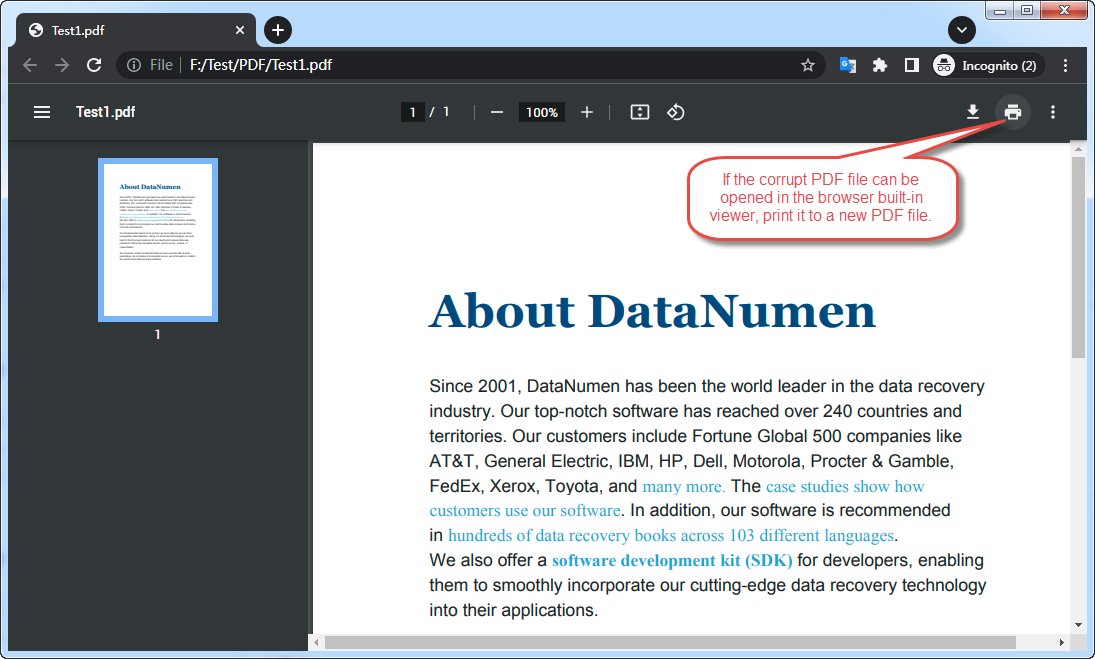Zoom out on the PDF

tap(496, 112)
